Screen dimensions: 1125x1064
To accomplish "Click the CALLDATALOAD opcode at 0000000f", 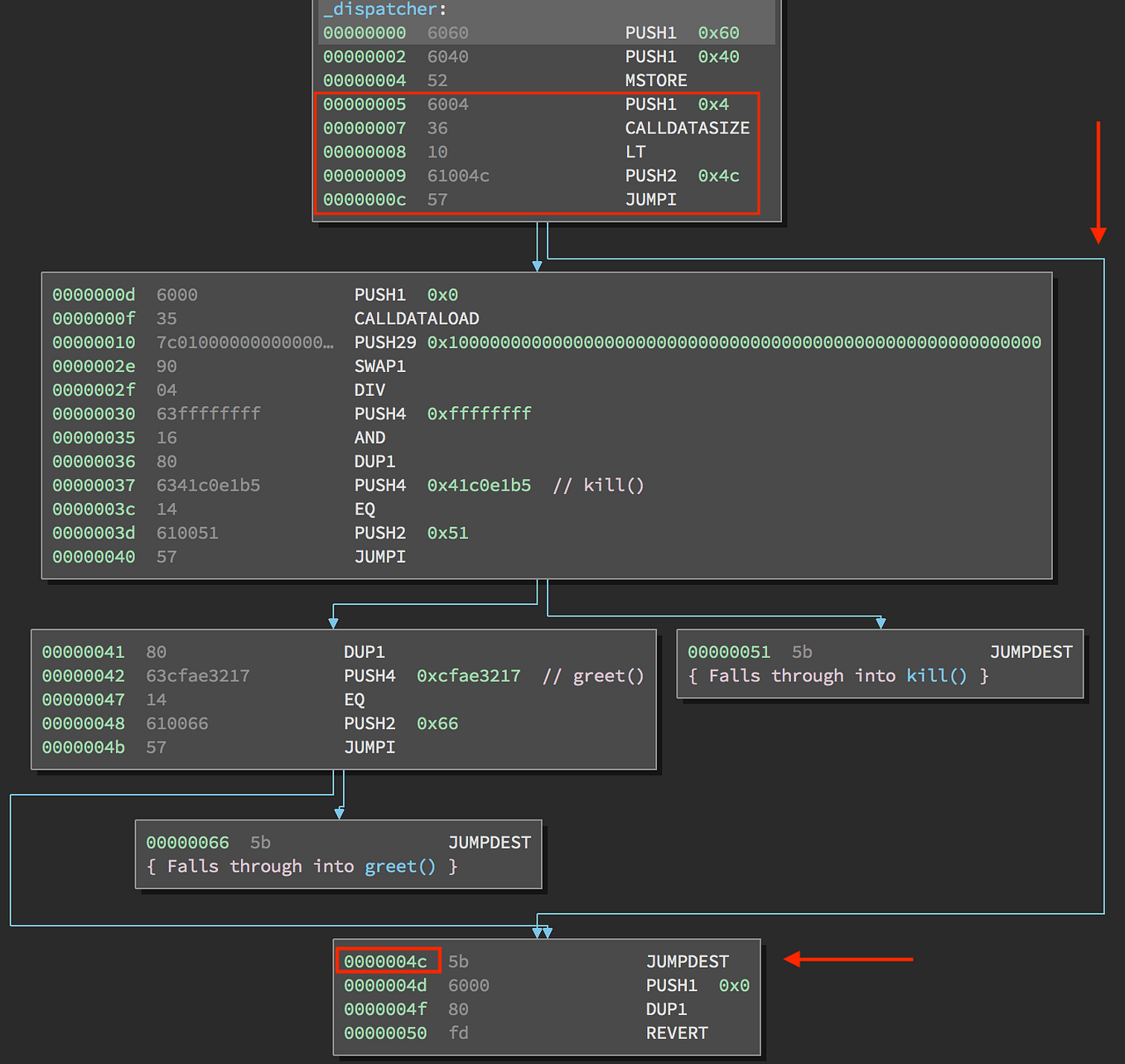I will (416, 318).
